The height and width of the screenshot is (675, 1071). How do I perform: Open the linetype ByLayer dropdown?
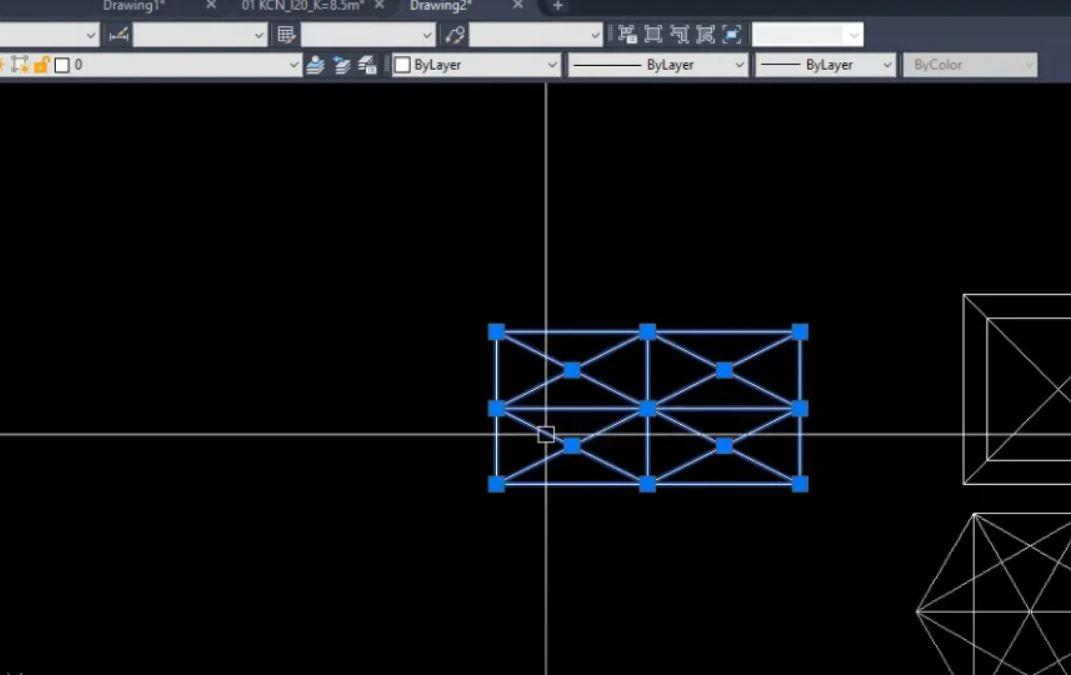(738, 64)
